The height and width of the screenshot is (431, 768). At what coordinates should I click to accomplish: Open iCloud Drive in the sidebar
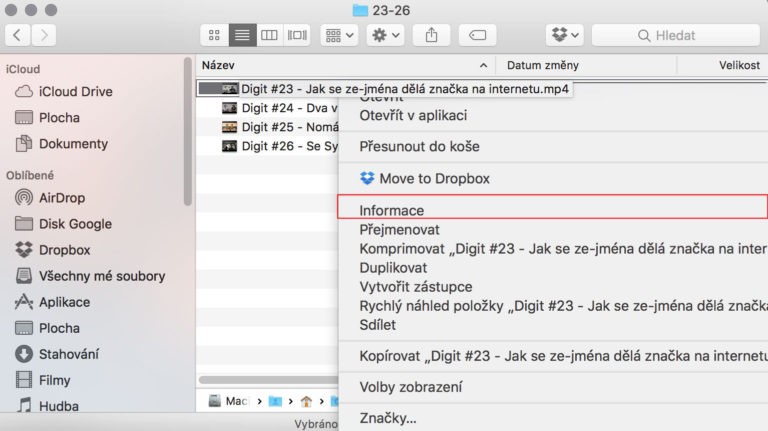point(75,92)
